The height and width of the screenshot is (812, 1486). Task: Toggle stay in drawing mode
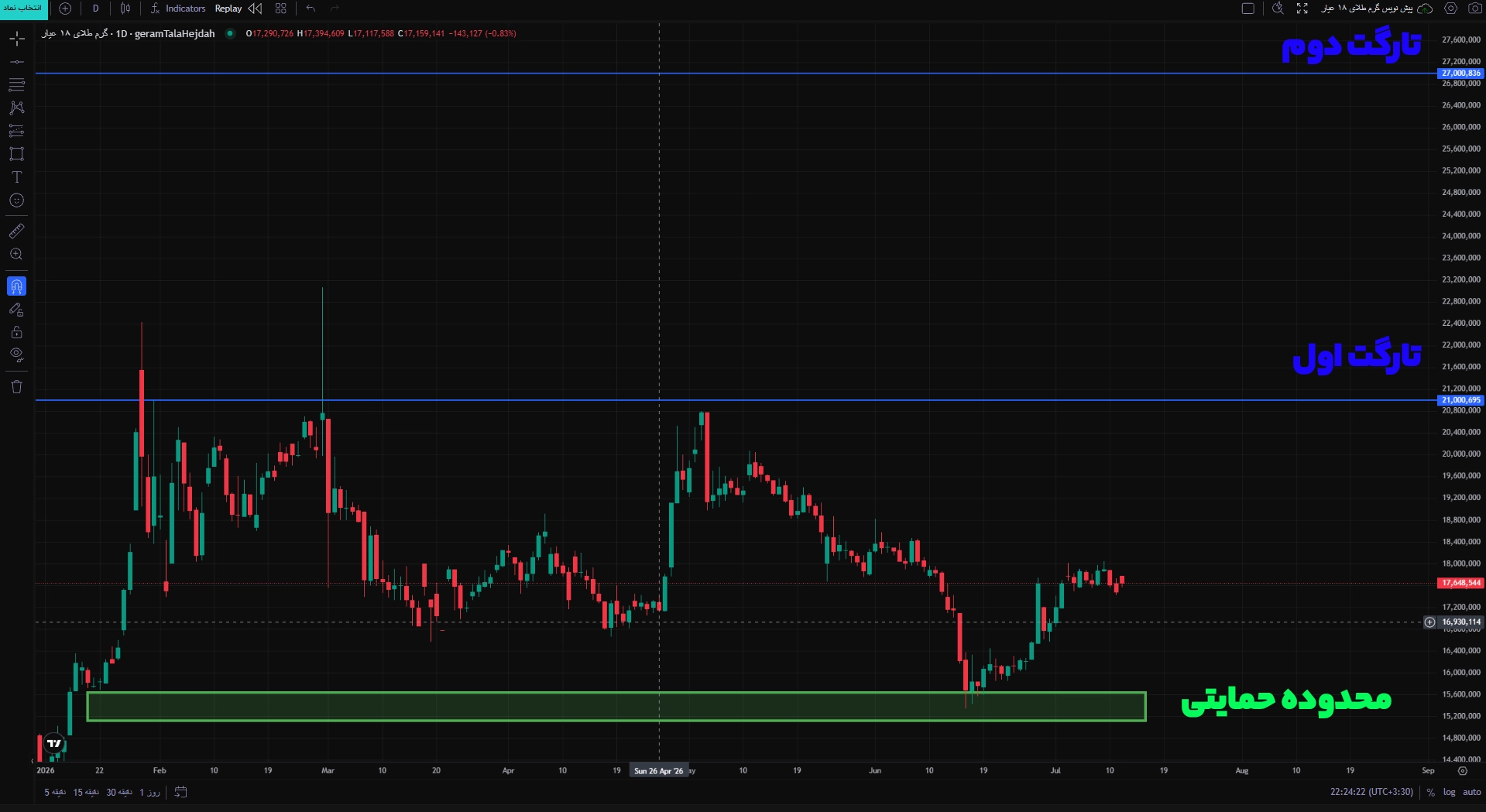(x=17, y=310)
